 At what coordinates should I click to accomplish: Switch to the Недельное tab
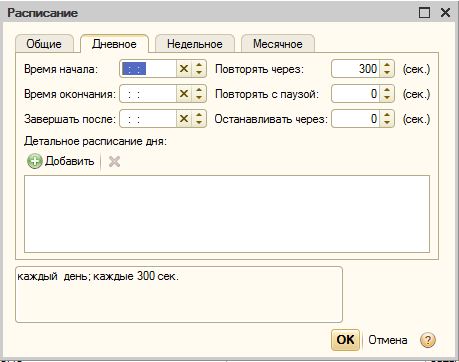pyautogui.click(x=195, y=44)
